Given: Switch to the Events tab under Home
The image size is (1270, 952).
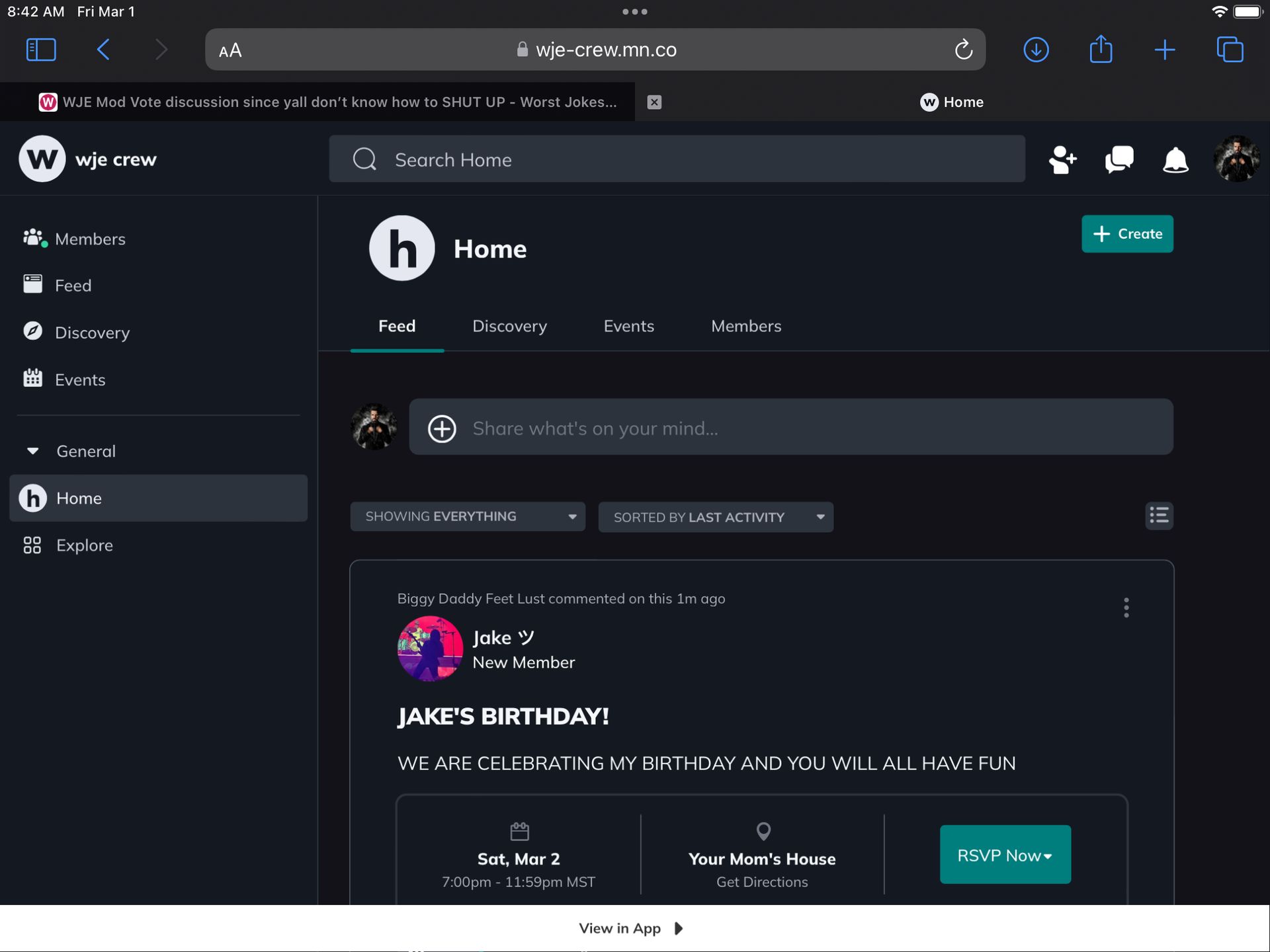Looking at the screenshot, I should [628, 326].
